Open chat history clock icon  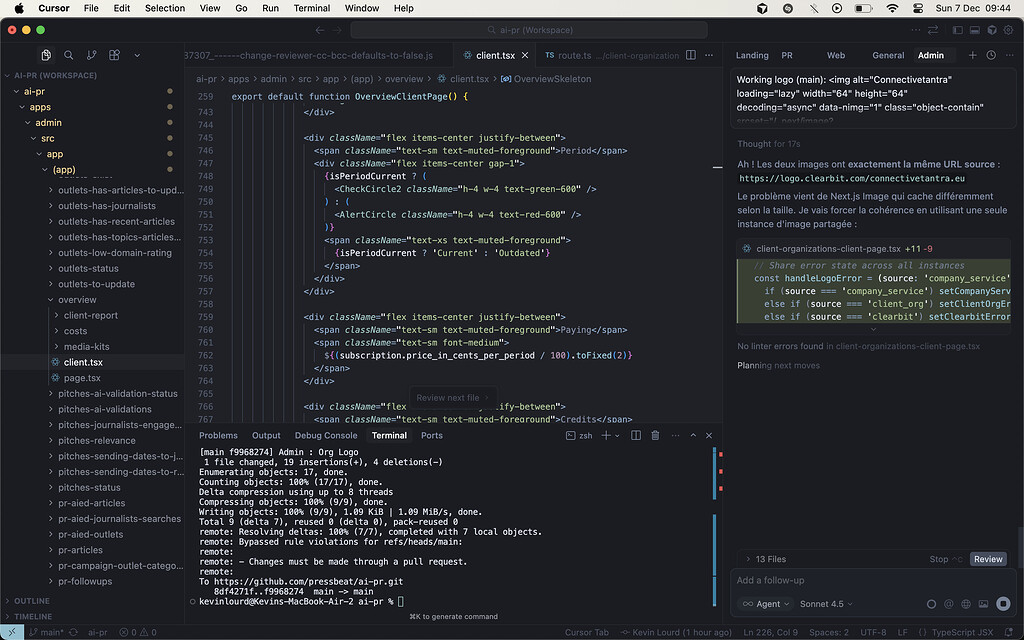pos(990,55)
